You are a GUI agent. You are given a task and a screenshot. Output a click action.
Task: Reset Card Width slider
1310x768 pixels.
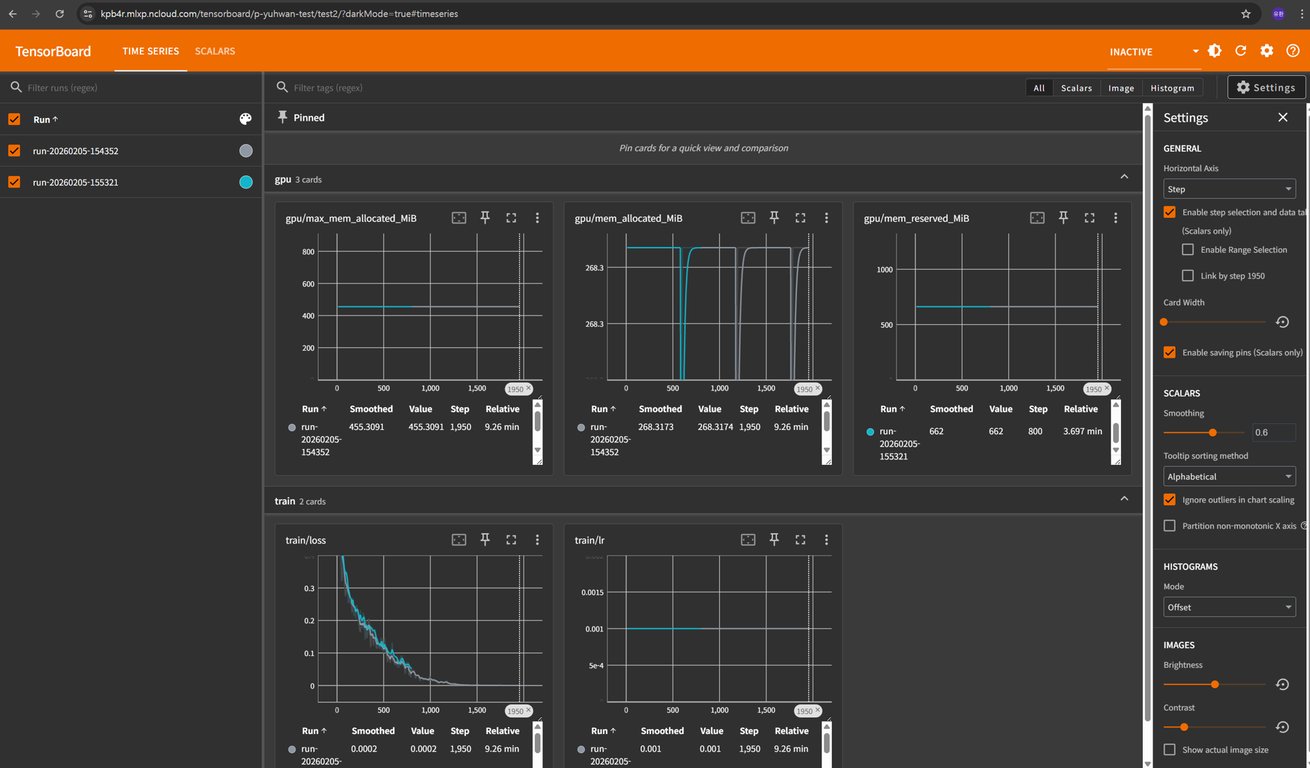tap(1283, 322)
